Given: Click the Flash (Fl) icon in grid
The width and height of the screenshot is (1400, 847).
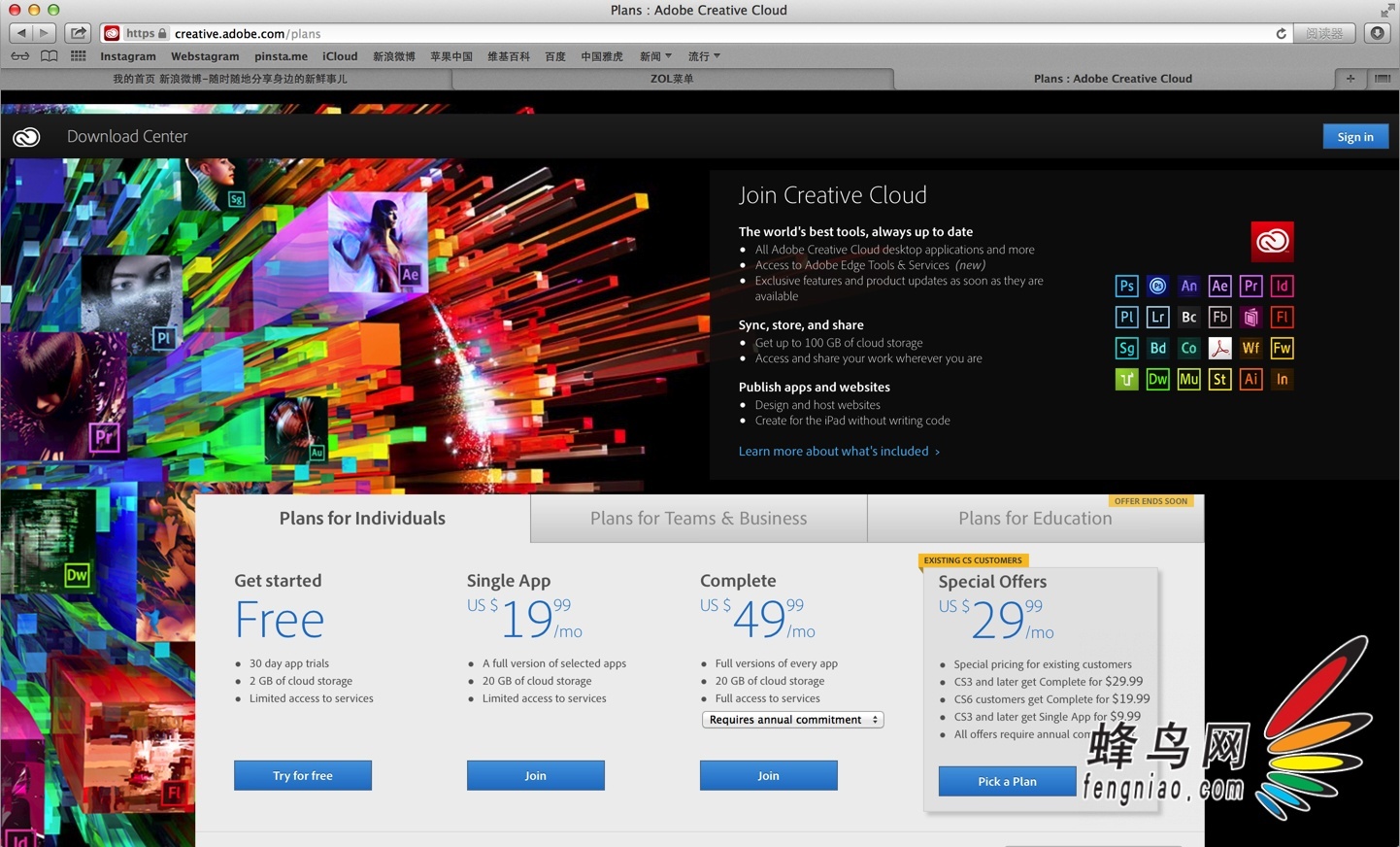Looking at the screenshot, I should 1282,317.
